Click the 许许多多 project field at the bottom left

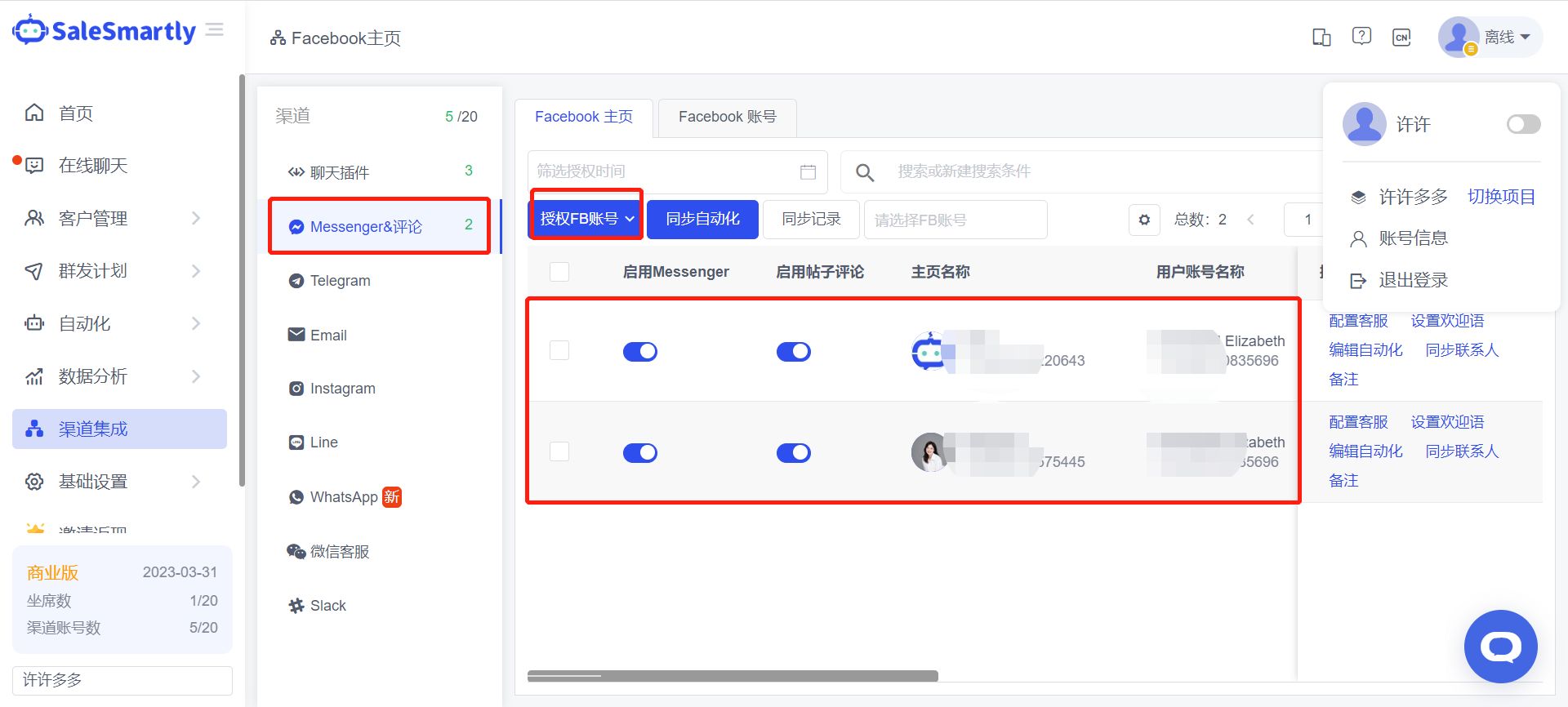(x=122, y=680)
